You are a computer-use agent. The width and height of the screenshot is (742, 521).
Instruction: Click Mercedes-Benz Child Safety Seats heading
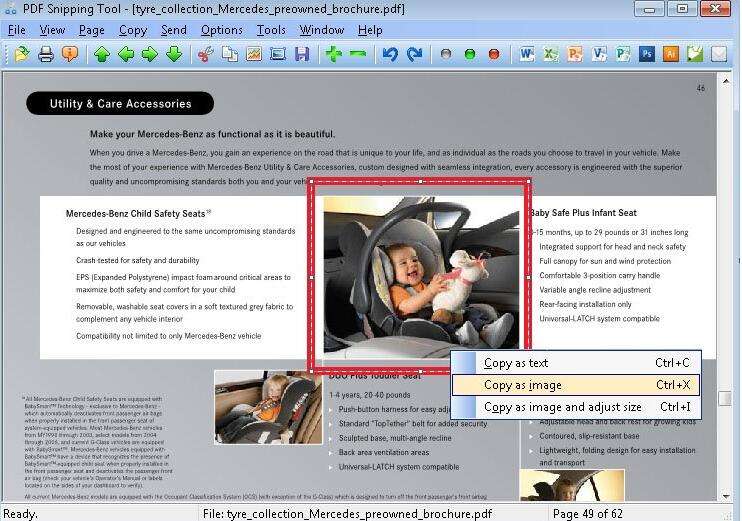pyautogui.click(x=138, y=213)
